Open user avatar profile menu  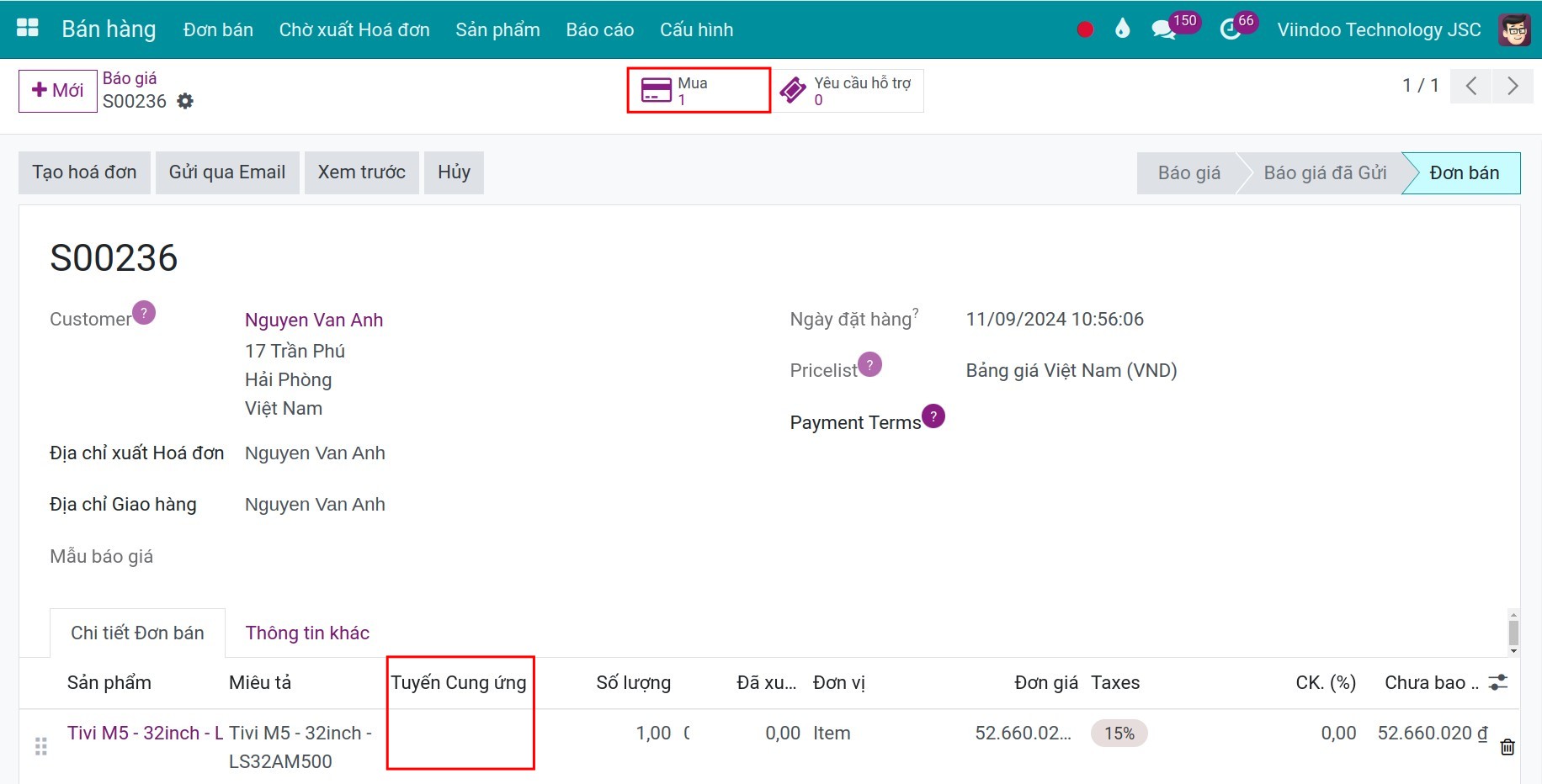point(1514,29)
